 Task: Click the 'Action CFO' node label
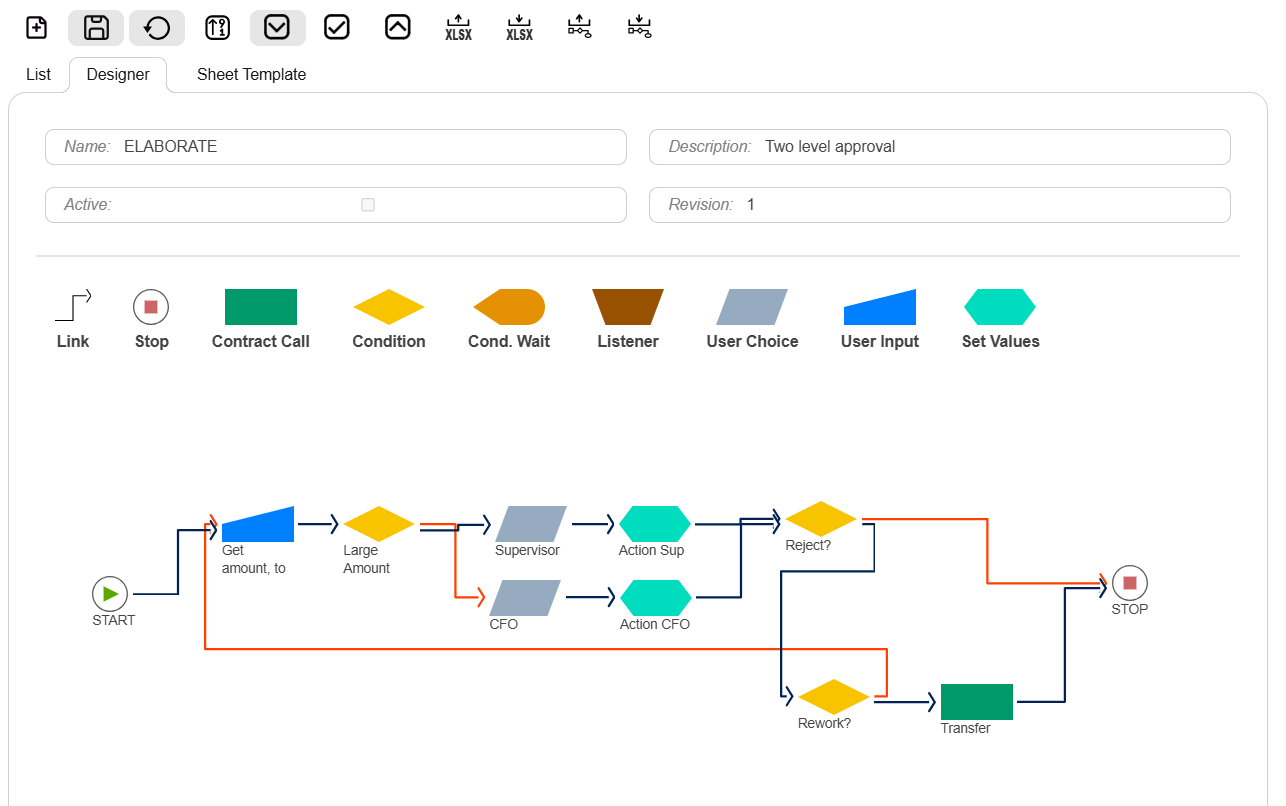pyautogui.click(x=655, y=625)
